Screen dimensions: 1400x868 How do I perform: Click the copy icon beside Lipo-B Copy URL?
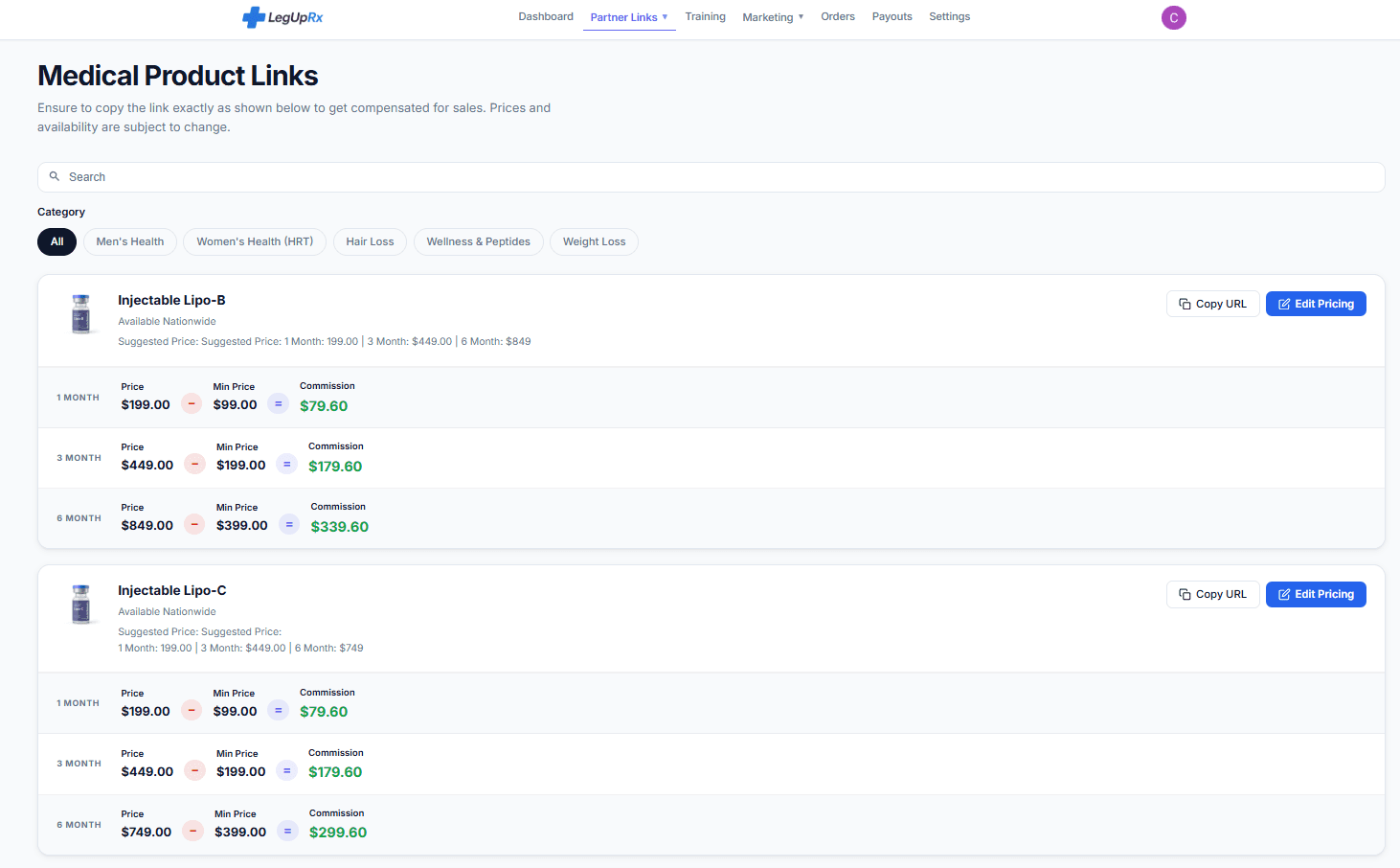tap(1185, 303)
